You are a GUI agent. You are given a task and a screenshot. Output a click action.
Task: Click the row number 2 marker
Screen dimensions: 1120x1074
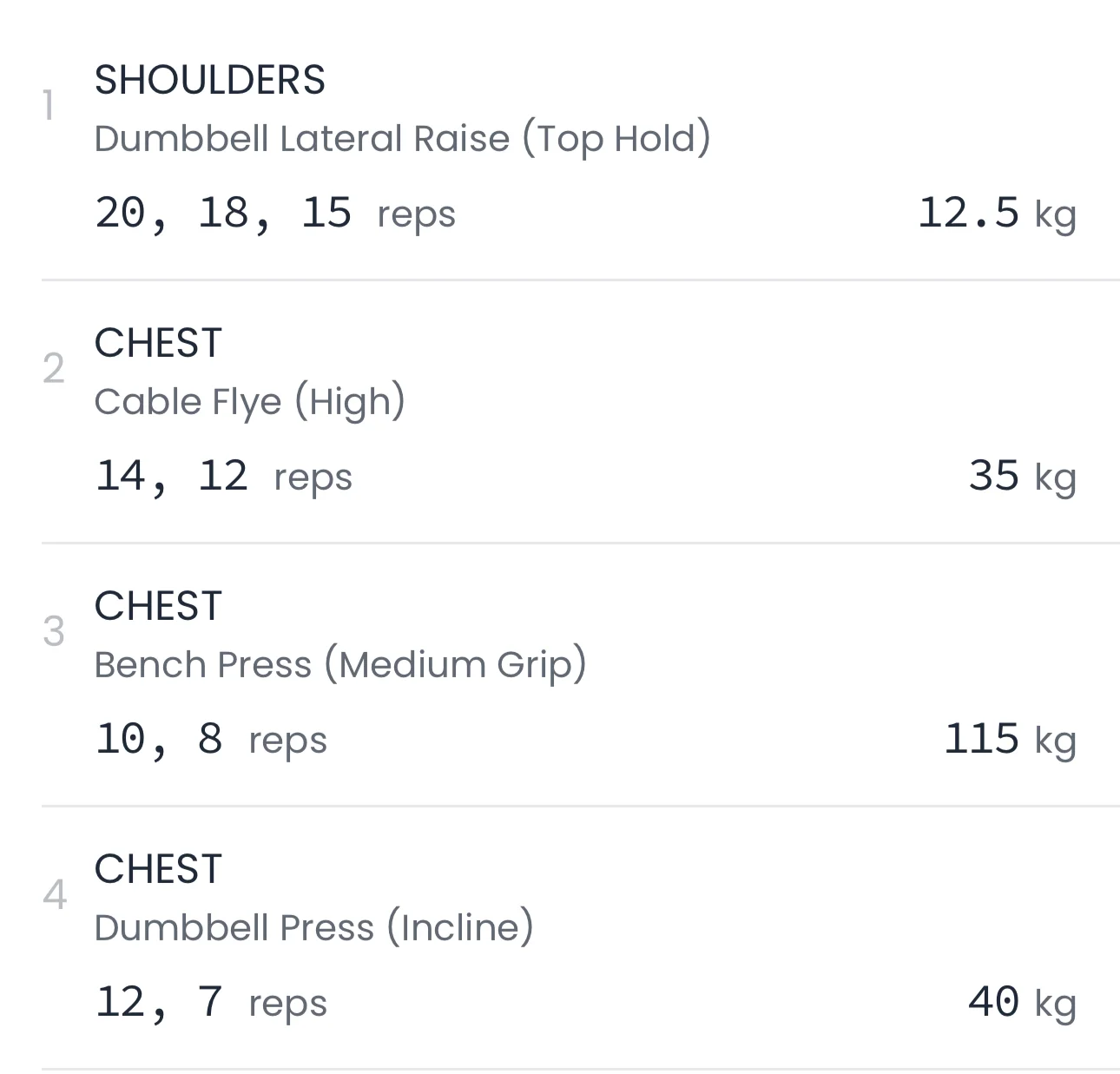pyautogui.click(x=53, y=369)
